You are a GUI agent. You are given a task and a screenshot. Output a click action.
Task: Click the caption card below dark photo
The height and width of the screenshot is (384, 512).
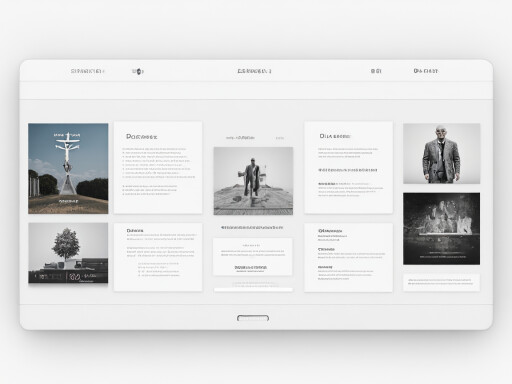tap(442, 282)
